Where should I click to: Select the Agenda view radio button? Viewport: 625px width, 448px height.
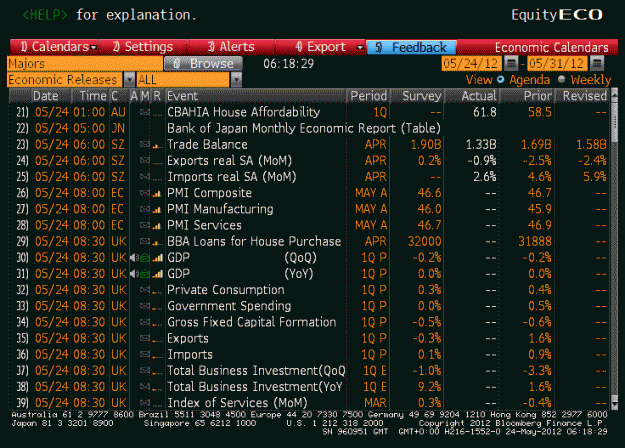coord(500,79)
